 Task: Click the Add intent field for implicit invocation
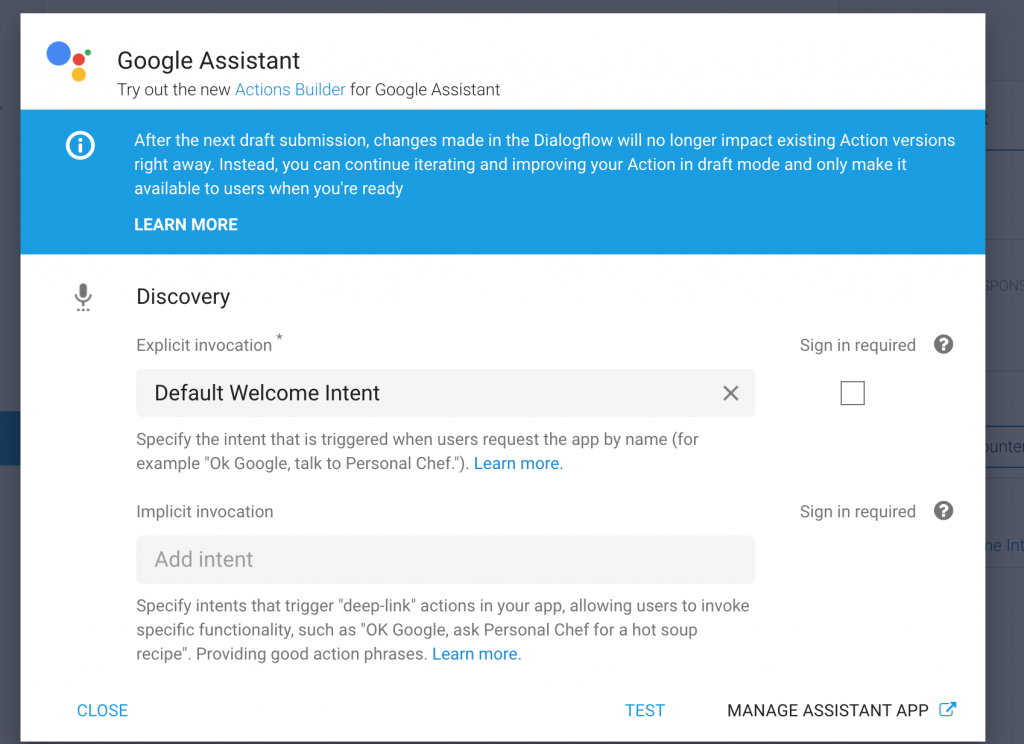coord(445,560)
